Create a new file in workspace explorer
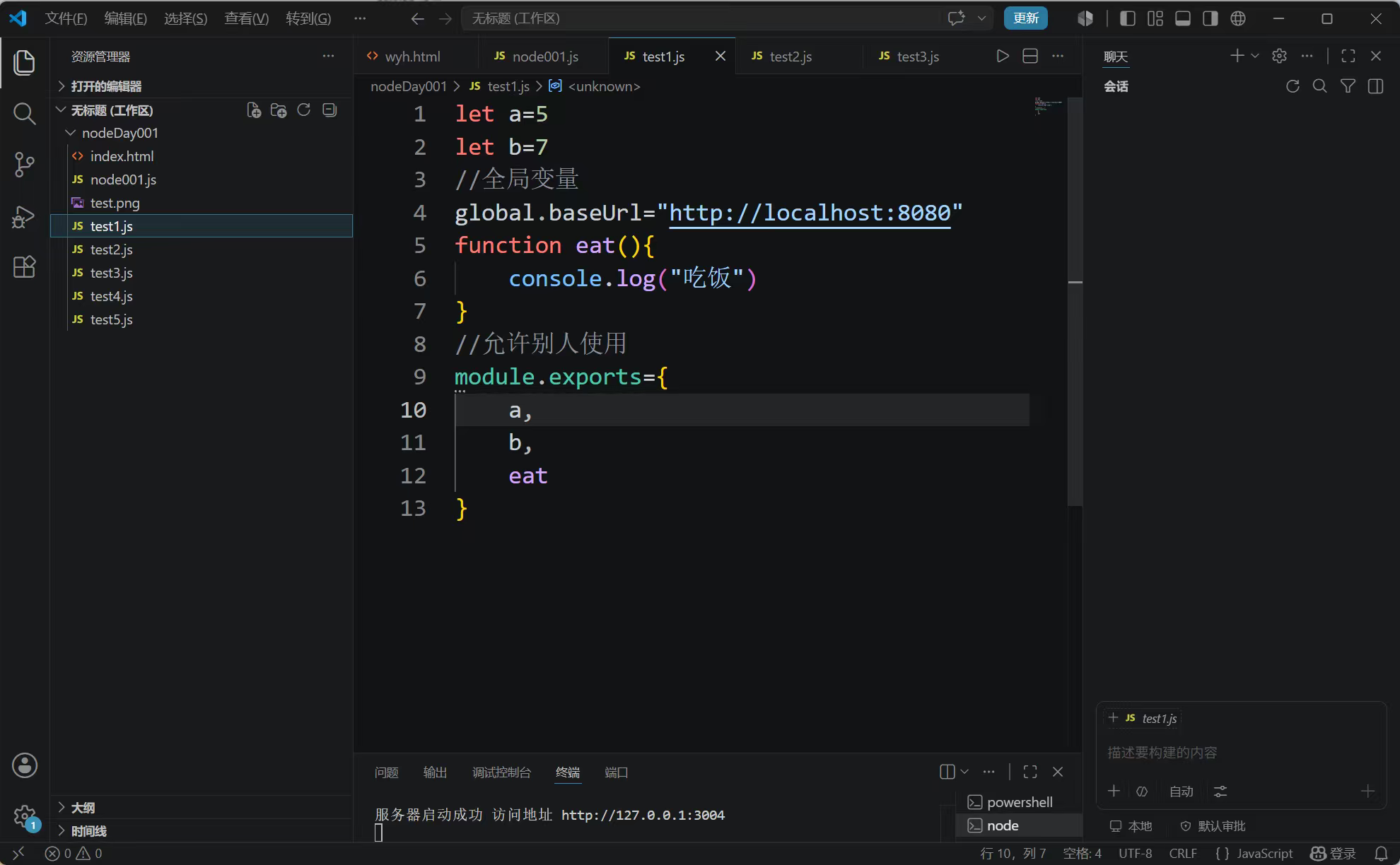 click(254, 110)
